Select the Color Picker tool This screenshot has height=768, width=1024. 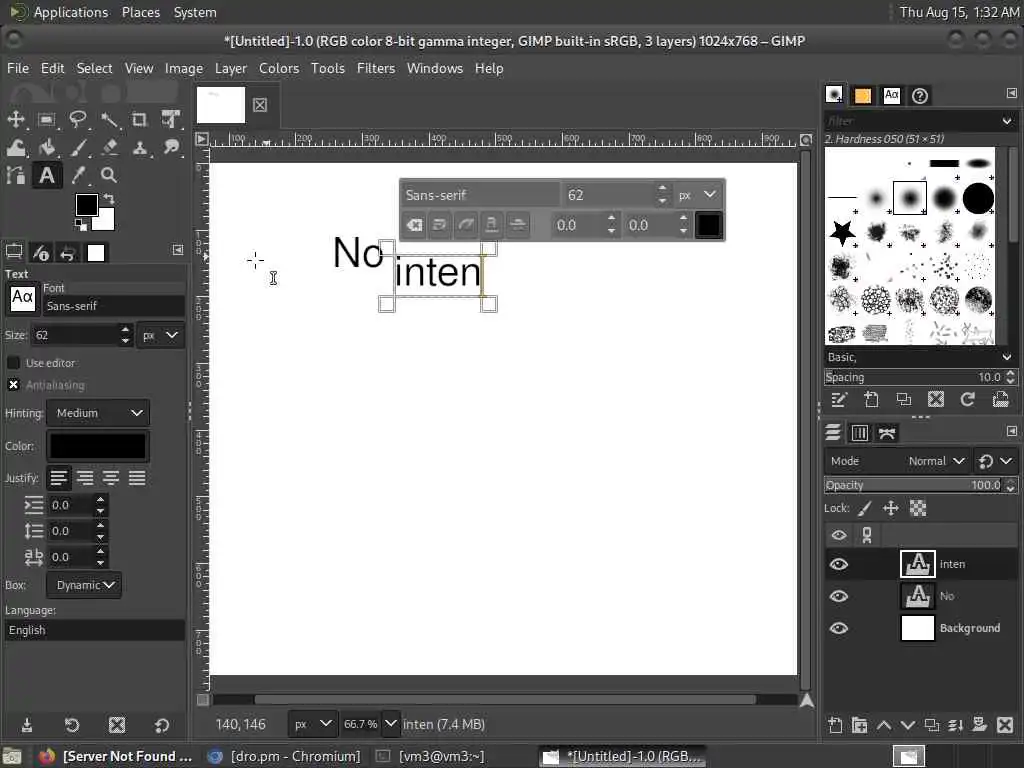(x=78, y=175)
